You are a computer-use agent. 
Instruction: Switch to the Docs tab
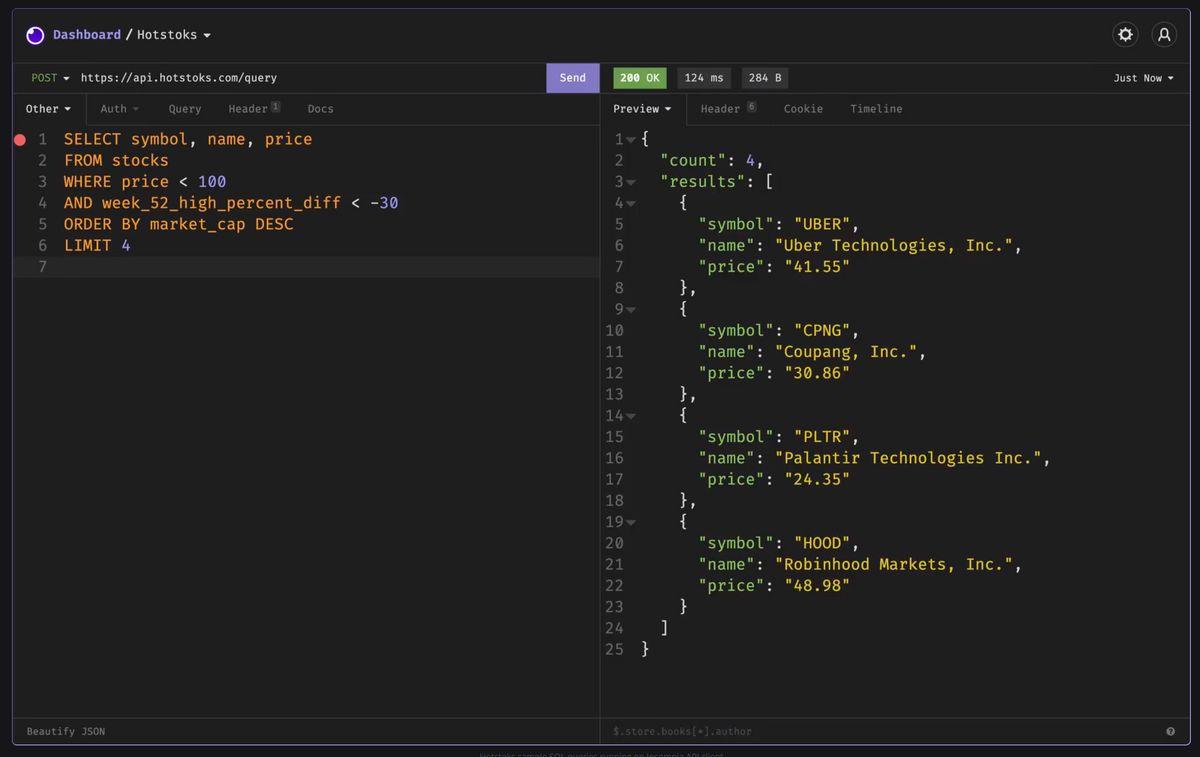coord(321,109)
